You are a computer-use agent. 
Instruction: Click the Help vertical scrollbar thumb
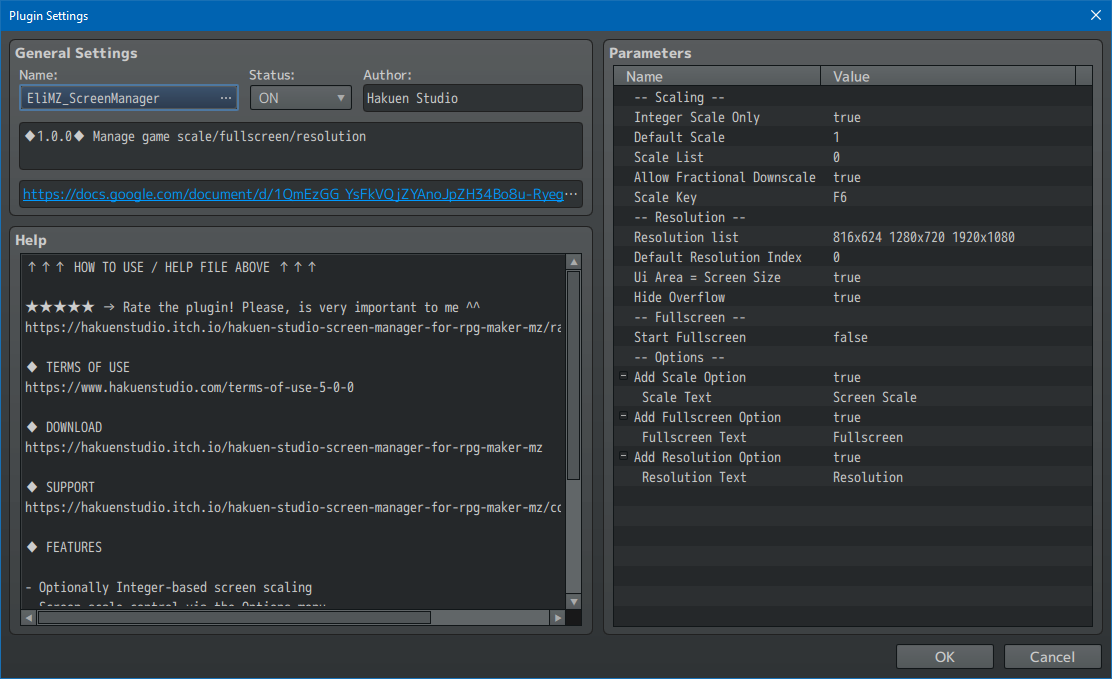(574, 375)
